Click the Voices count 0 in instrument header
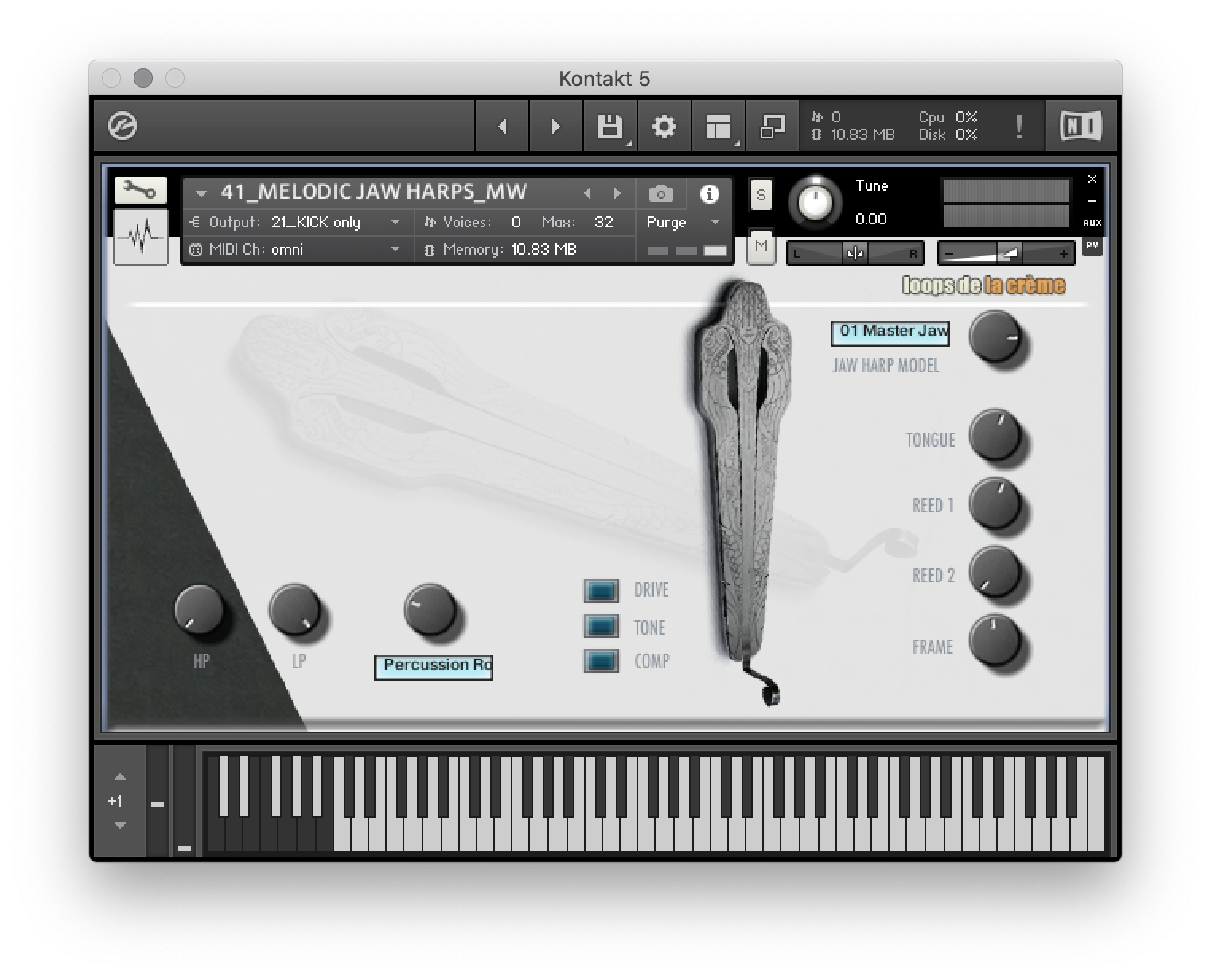Image resolution: width=1211 pixels, height=980 pixels. click(x=516, y=223)
